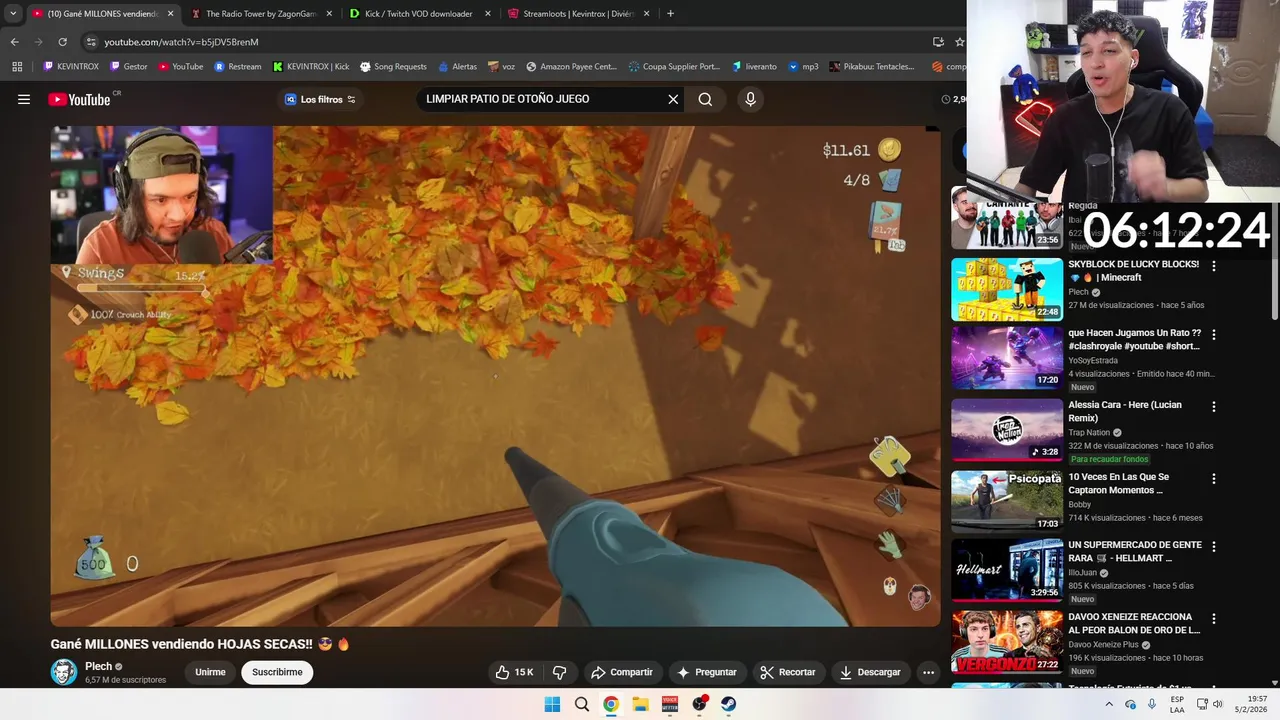Screen dimensions: 1280x720
Task: Expand hidden system tray icons
Action: [x=1108, y=704]
